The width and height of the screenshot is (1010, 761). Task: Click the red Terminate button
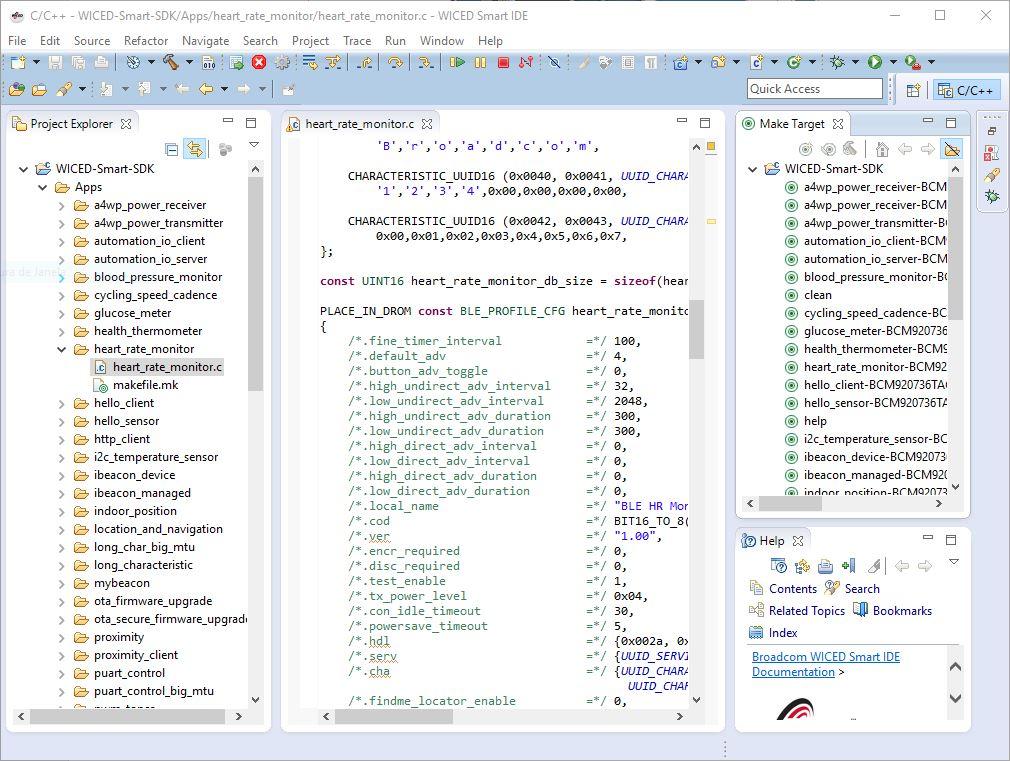point(503,62)
